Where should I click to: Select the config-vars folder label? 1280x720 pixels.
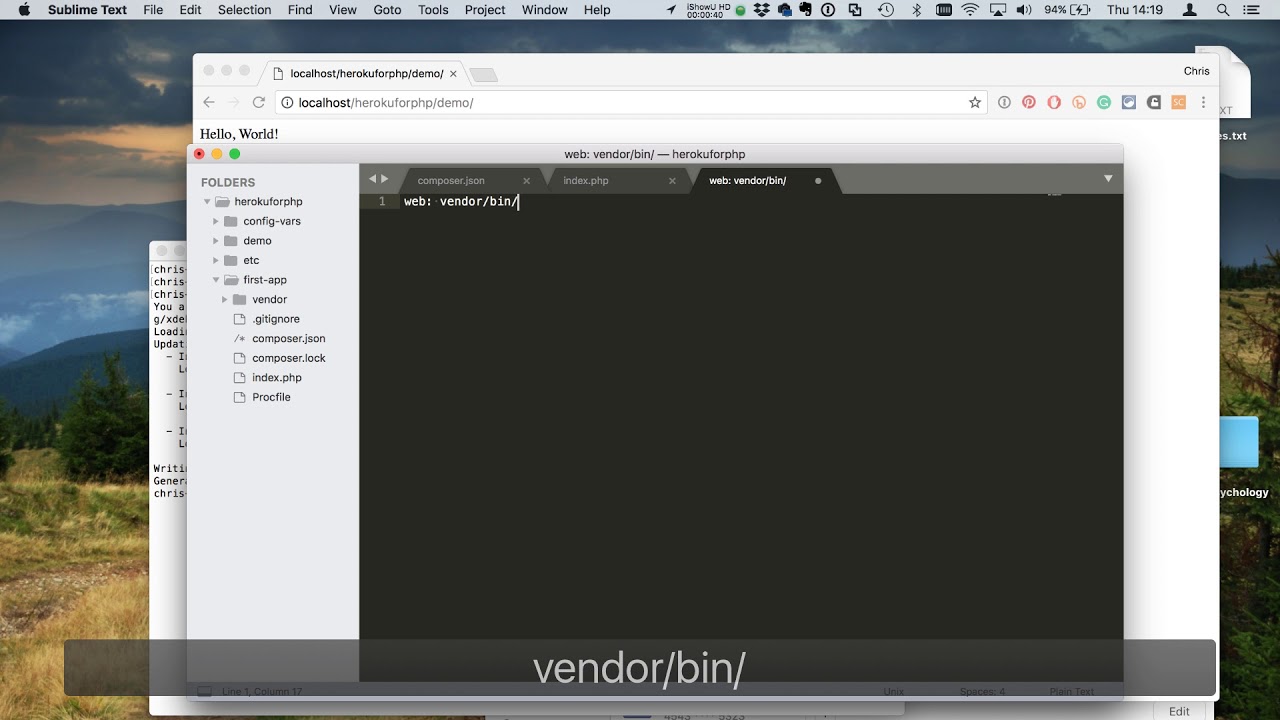(x=272, y=221)
